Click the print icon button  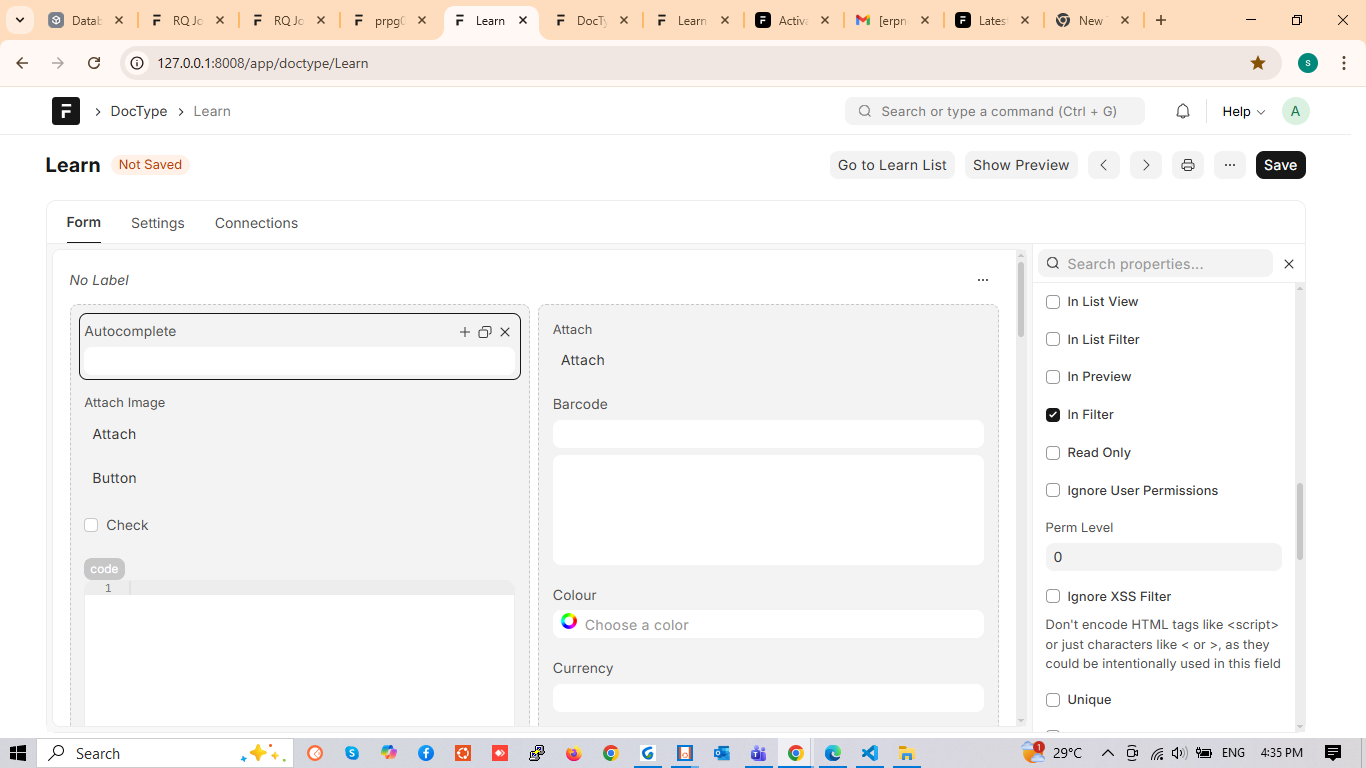point(1187,165)
